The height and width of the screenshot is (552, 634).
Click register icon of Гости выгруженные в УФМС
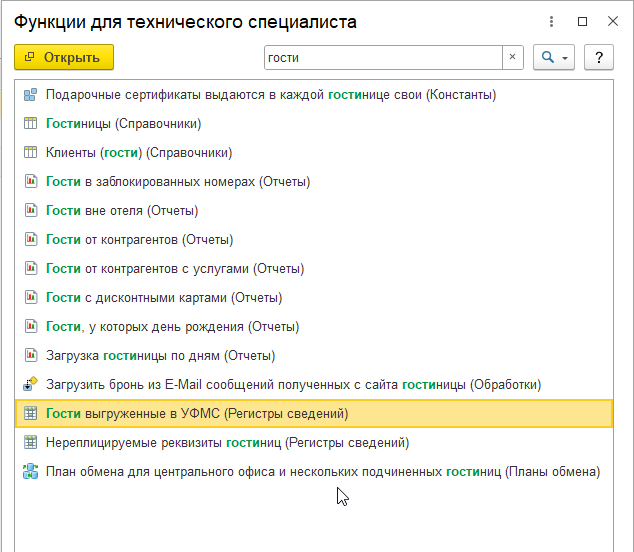(30, 413)
